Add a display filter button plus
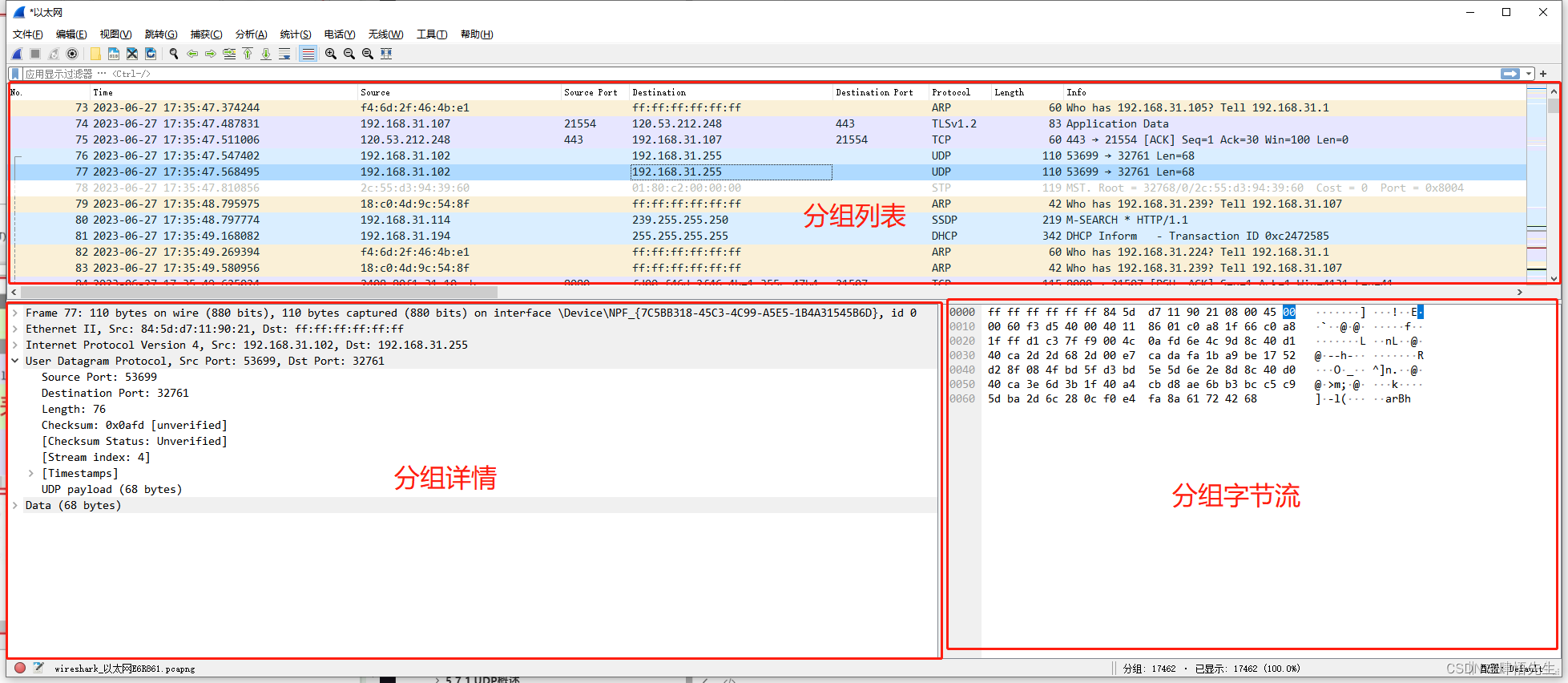The image size is (1568, 683). pos(1543,74)
